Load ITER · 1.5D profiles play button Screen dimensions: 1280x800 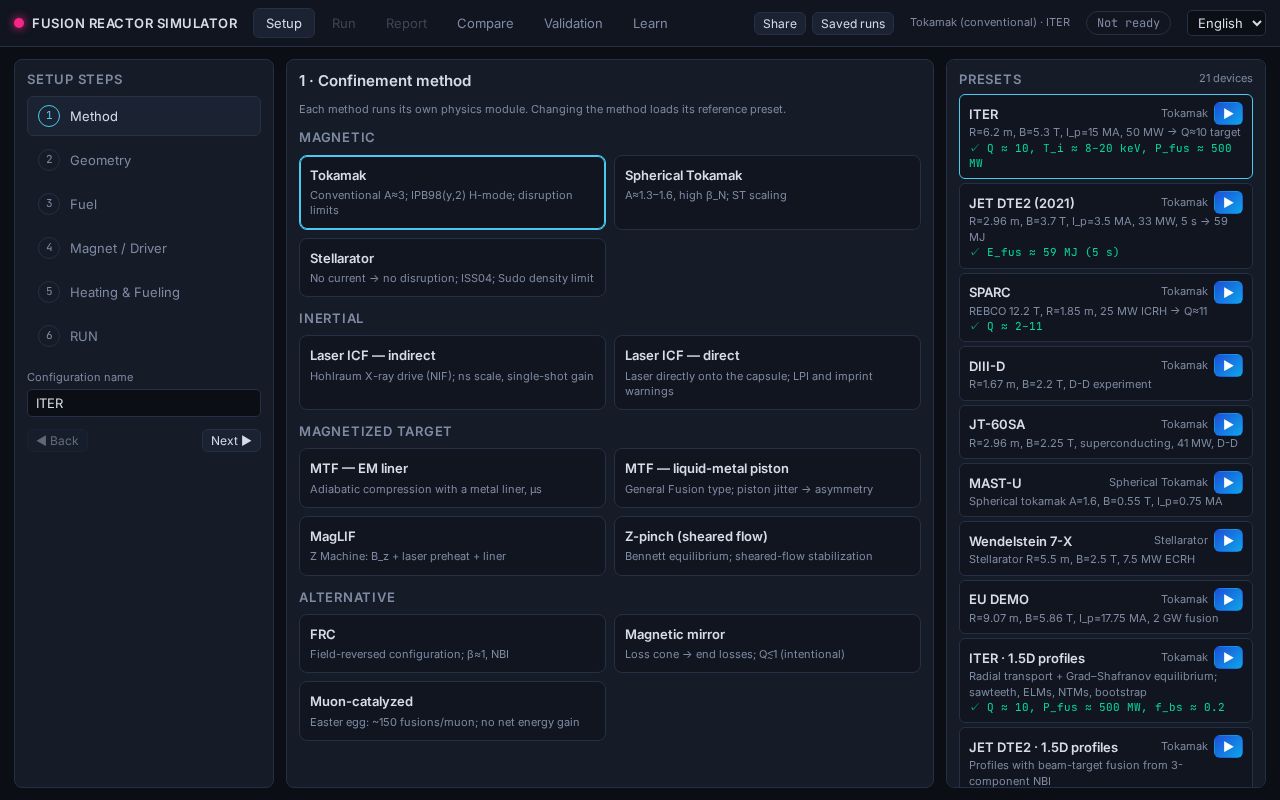[x=1228, y=658]
